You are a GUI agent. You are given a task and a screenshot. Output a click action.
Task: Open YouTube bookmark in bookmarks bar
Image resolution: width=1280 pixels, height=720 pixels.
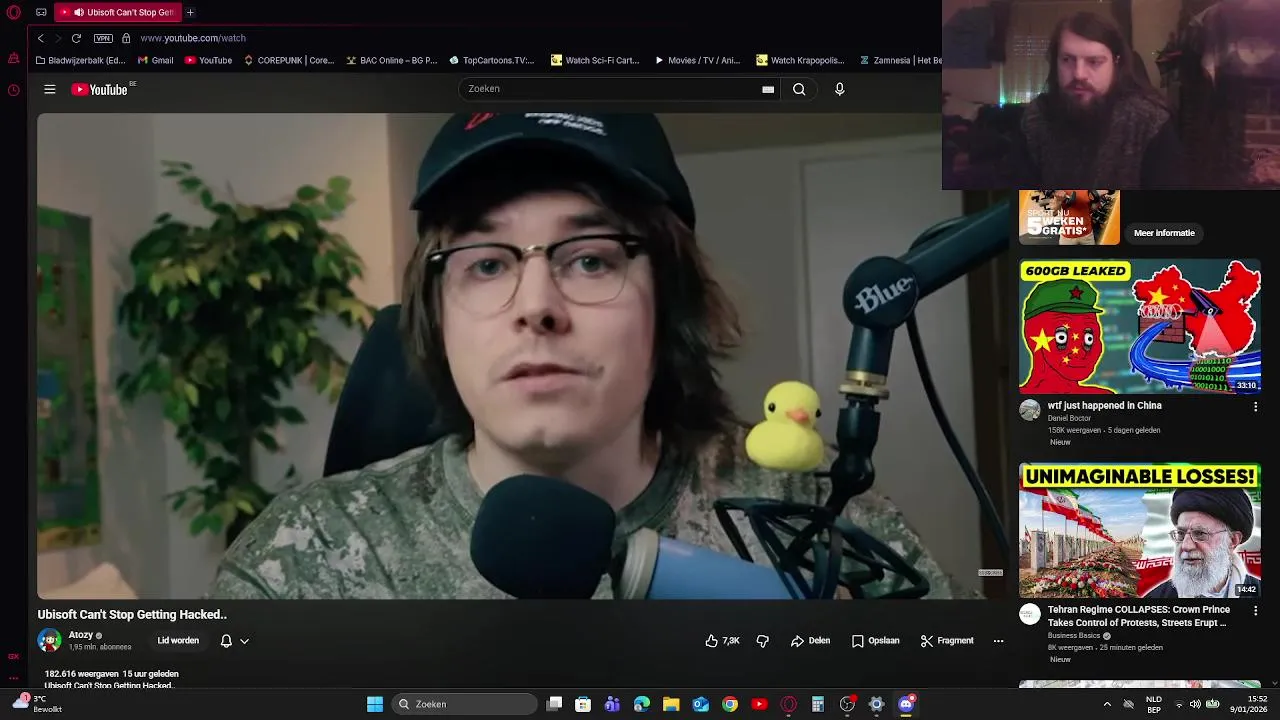207,60
